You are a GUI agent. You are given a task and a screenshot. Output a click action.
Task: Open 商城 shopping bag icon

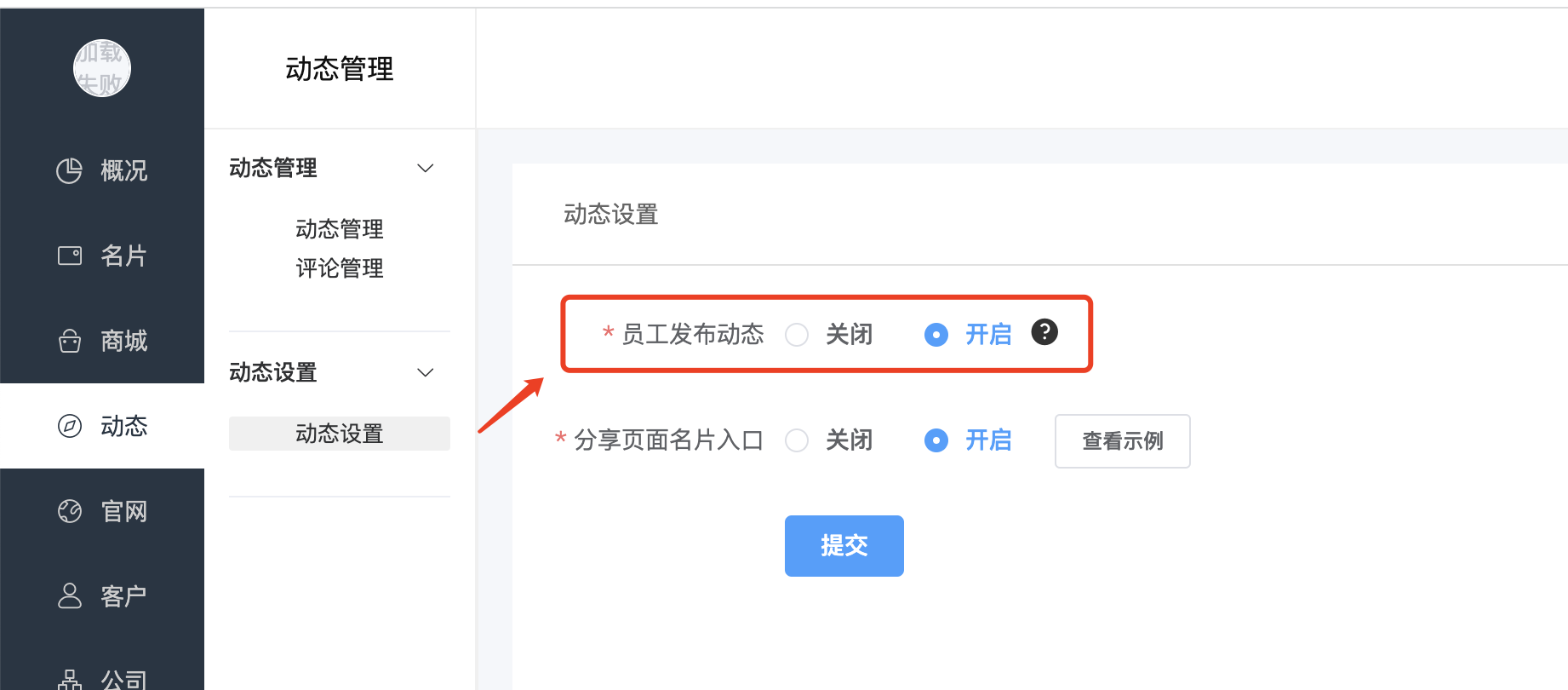click(x=69, y=341)
